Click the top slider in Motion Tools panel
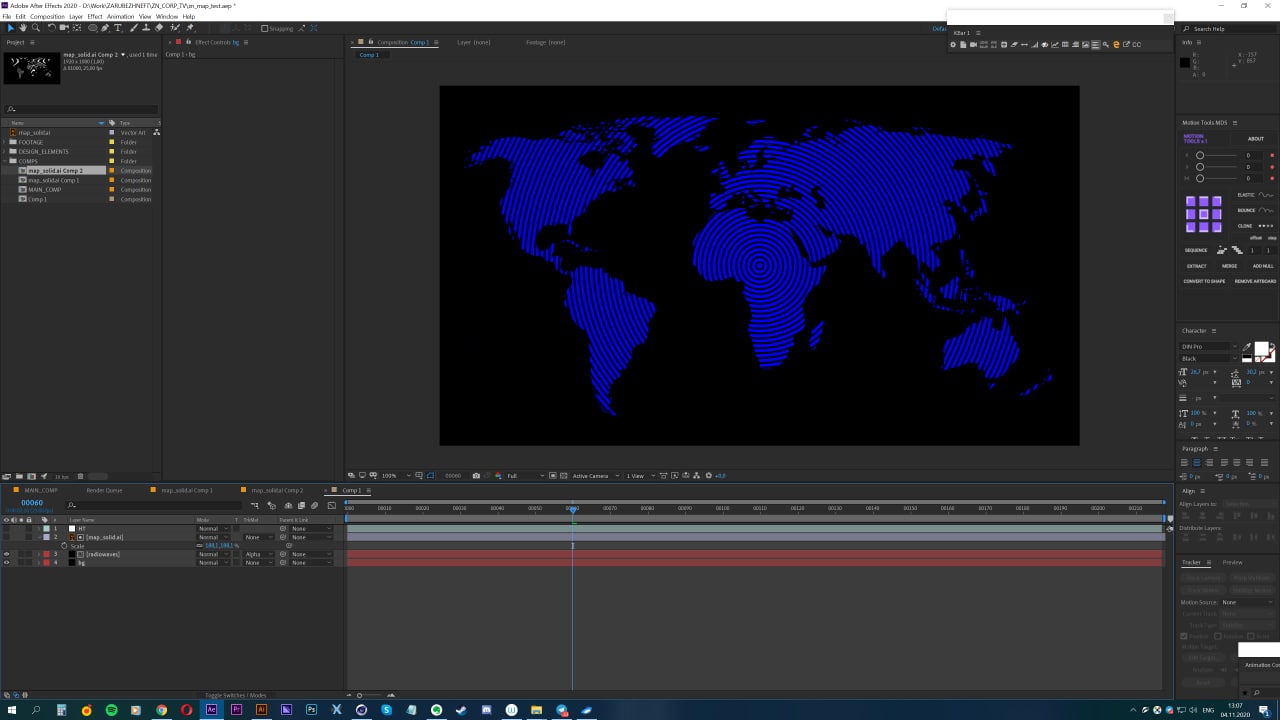Viewport: 1280px width, 720px height. (1218, 155)
